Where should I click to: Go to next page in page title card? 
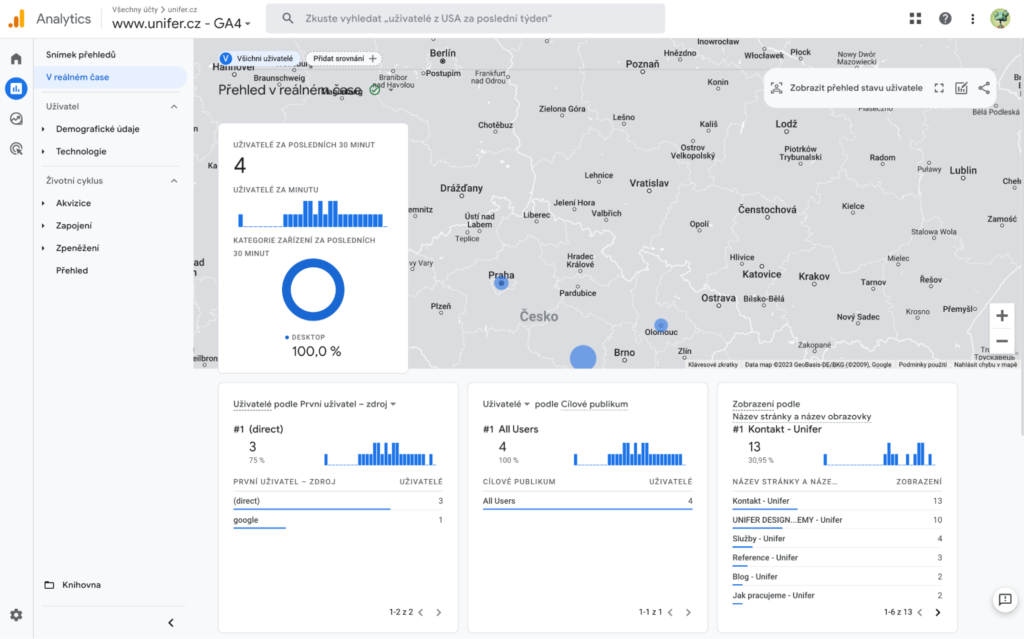938,612
